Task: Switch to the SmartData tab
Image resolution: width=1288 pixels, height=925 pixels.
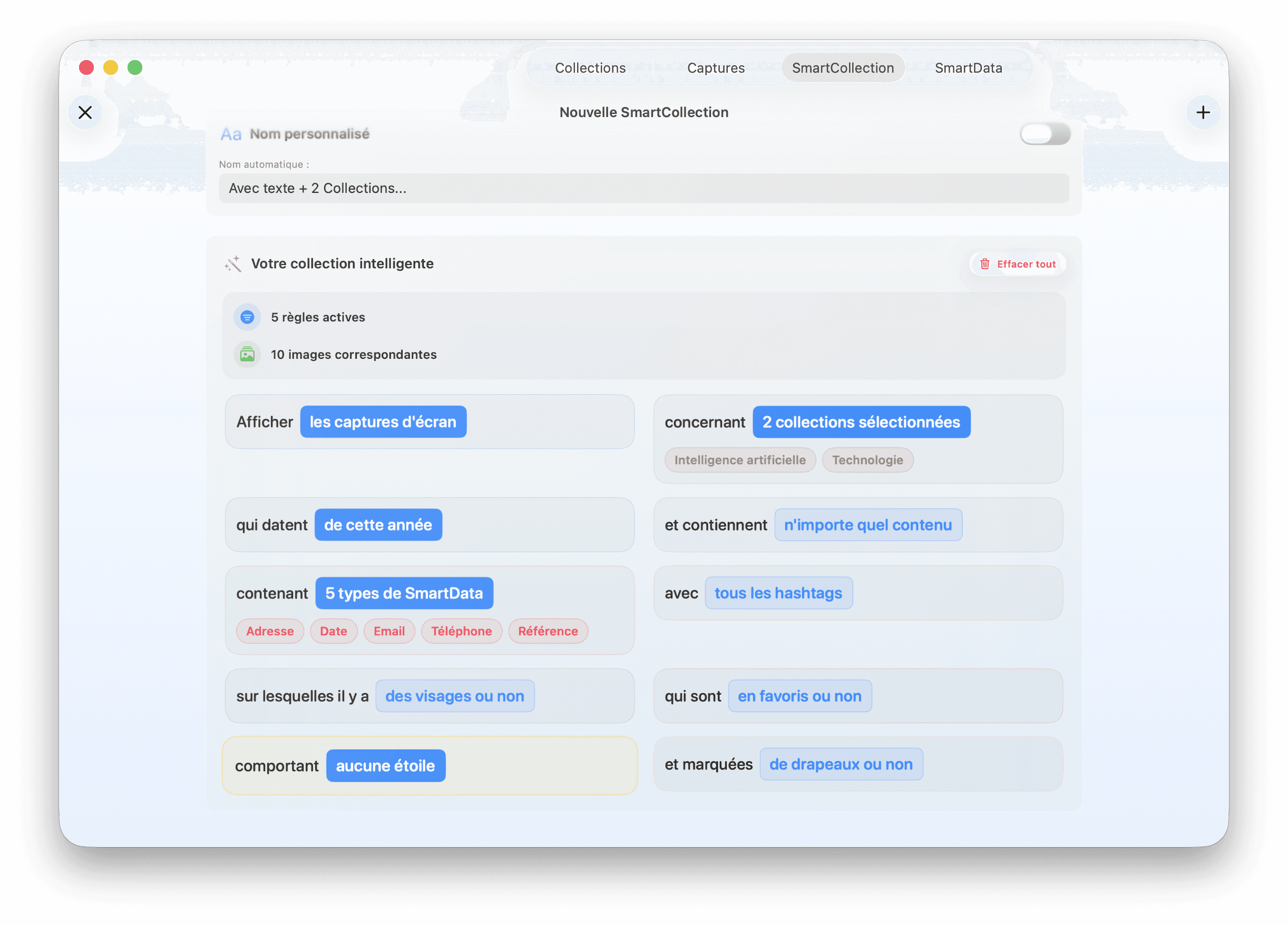Action: pyautogui.click(x=968, y=68)
